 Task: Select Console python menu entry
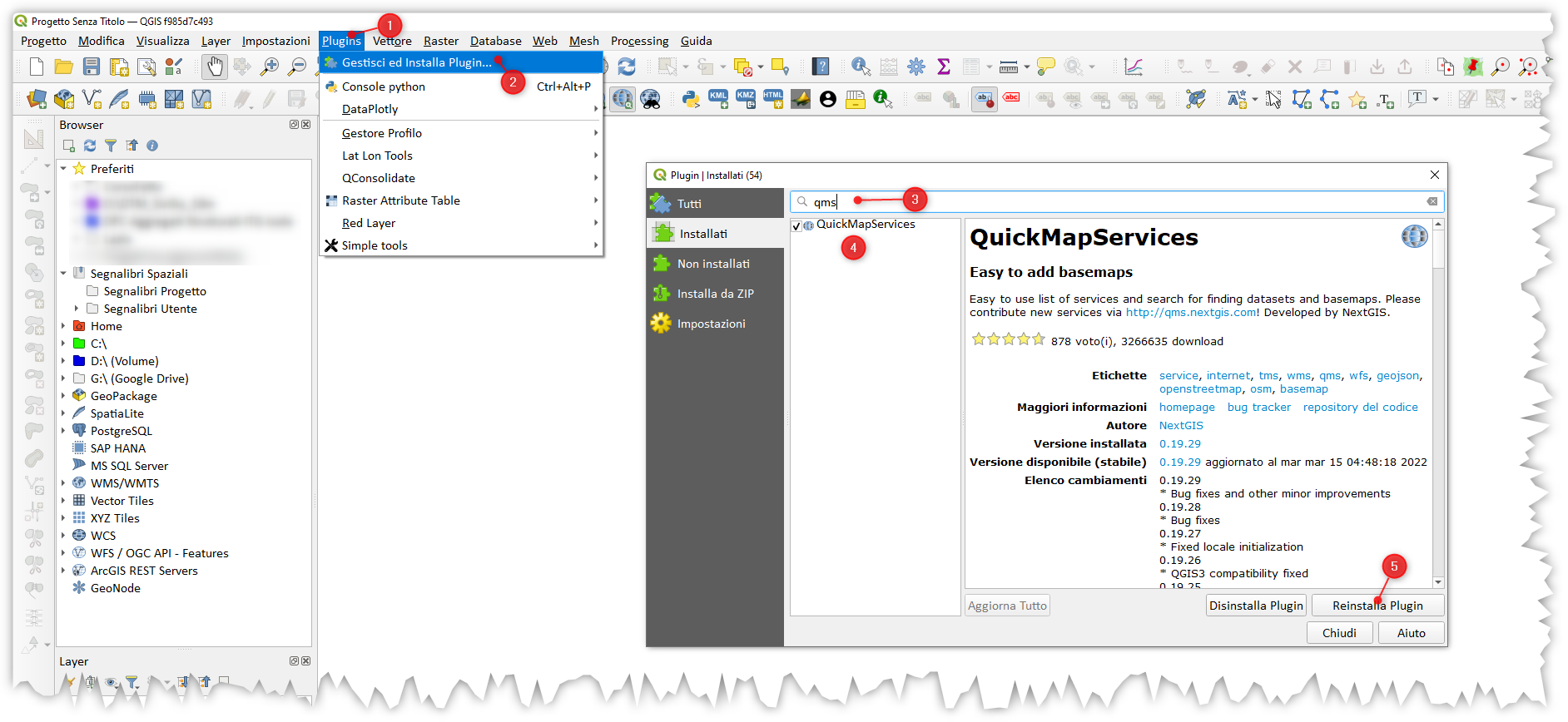(383, 87)
